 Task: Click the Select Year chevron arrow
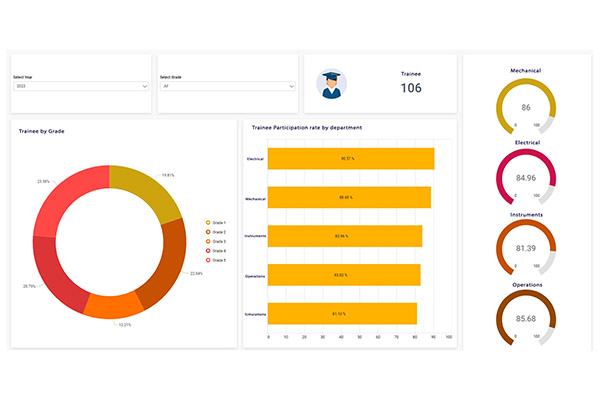[x=145, y=87]
